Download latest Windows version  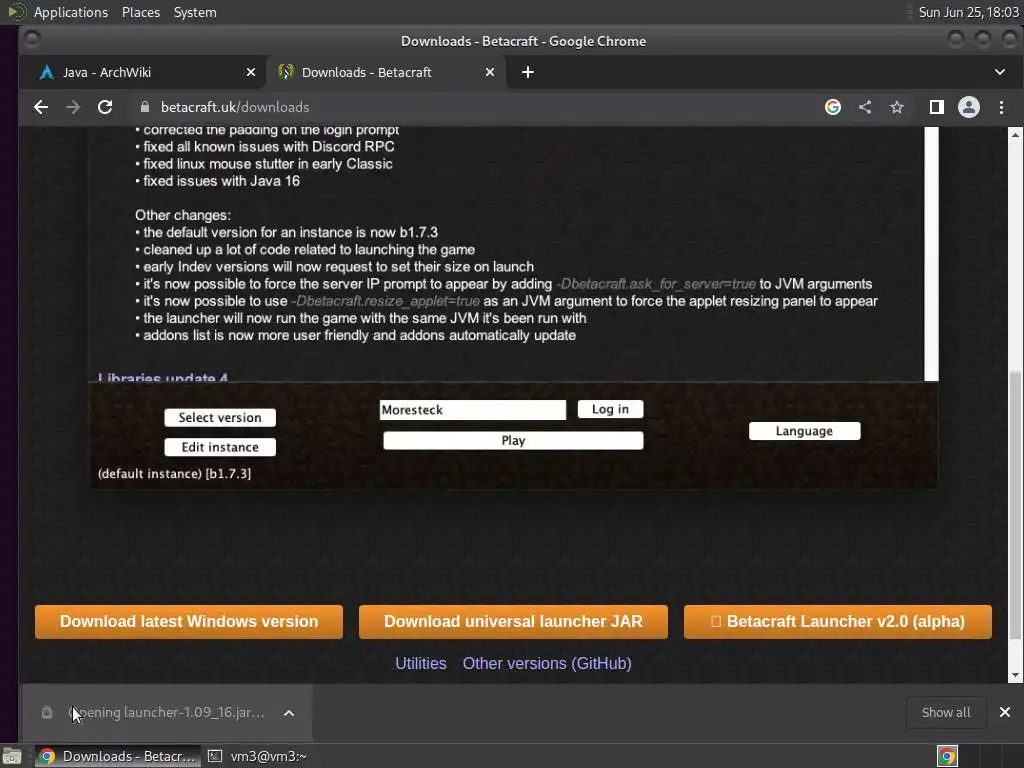[189, 621]
